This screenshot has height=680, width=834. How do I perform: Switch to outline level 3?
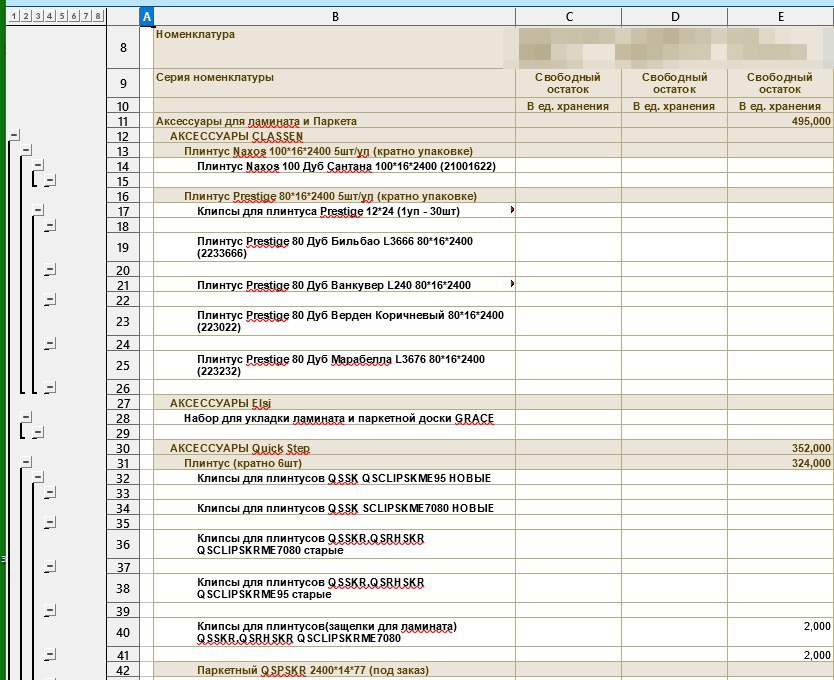click(38, 16)
